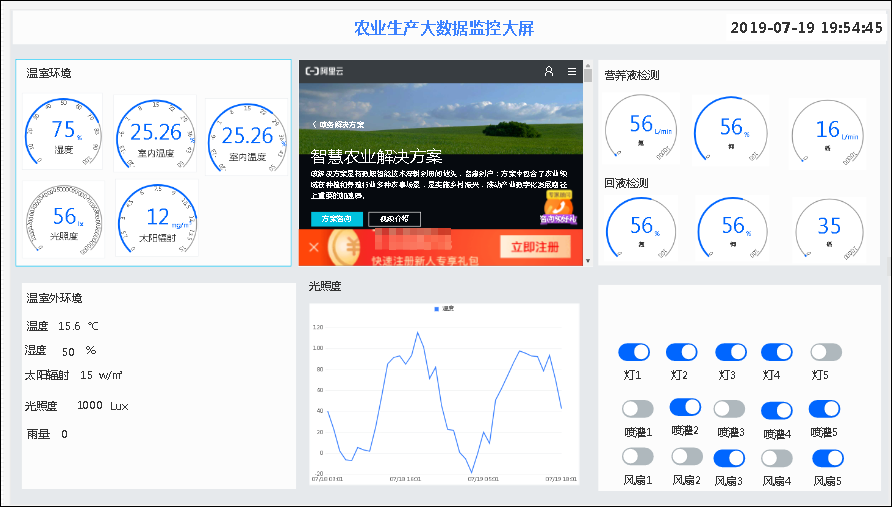Click the 16 L/min nutrient gauge

click(x=828, y=133)
